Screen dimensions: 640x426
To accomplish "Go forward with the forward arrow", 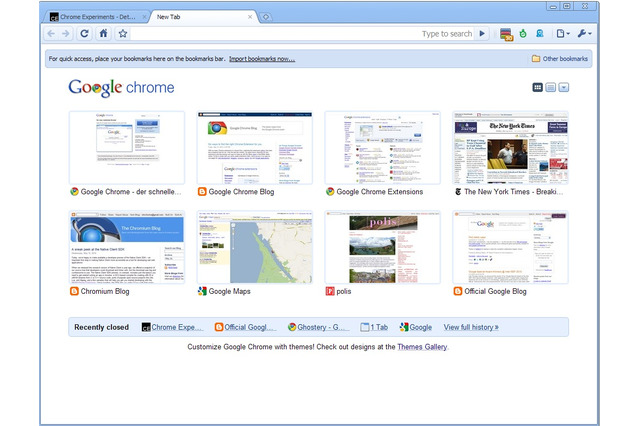I will (66, 33).
